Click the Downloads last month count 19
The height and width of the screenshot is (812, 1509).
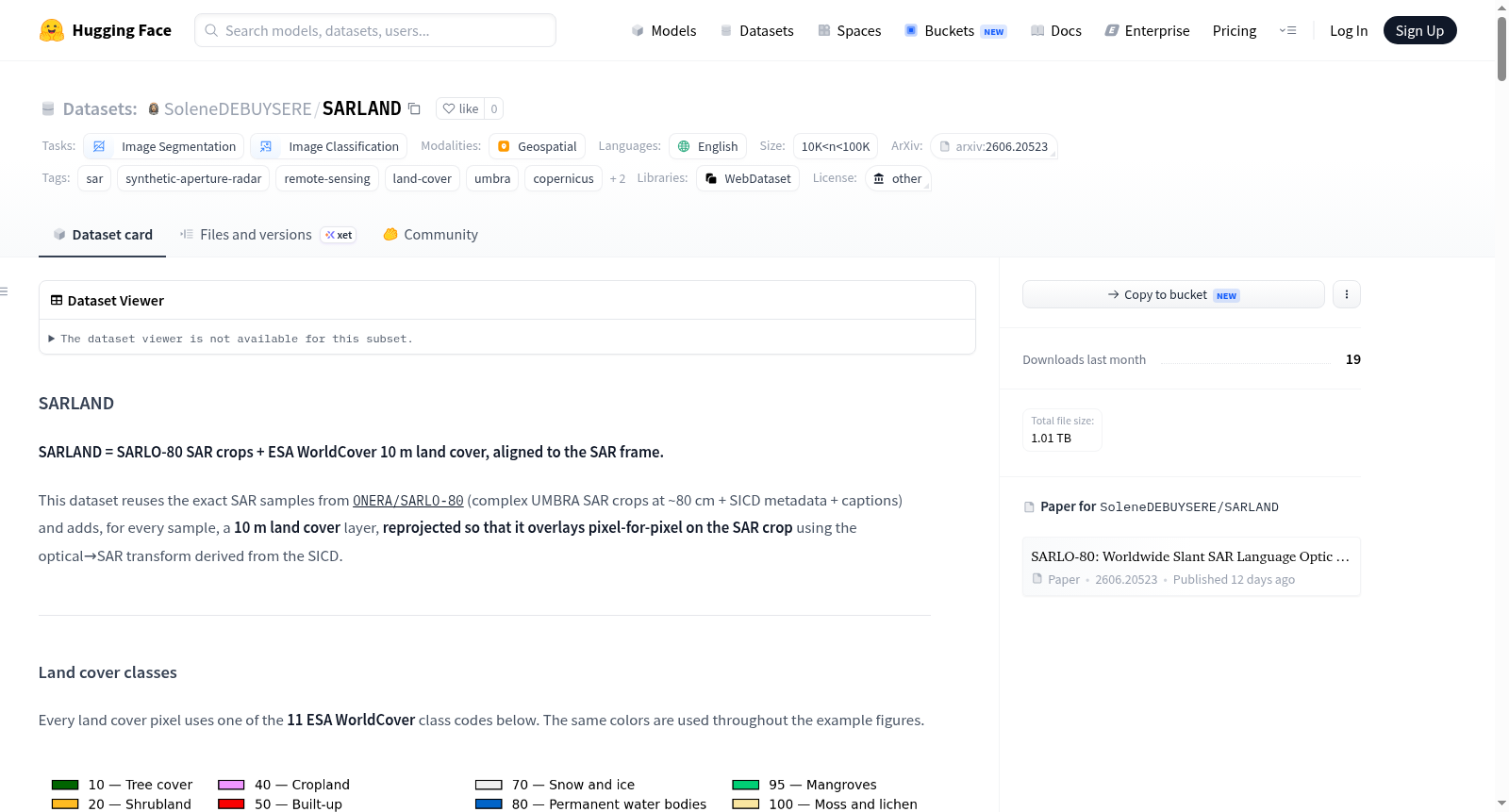1353,359
